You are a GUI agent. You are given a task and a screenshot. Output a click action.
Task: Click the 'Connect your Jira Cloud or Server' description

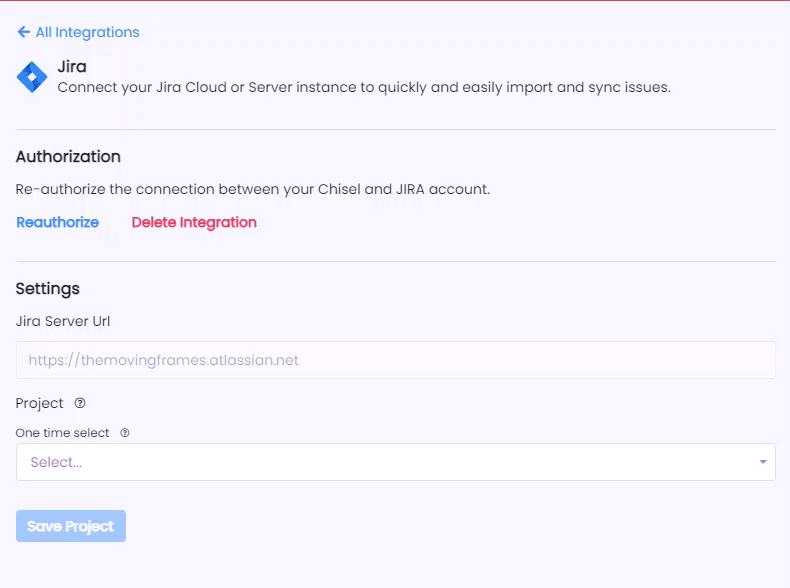coord(364,88)
